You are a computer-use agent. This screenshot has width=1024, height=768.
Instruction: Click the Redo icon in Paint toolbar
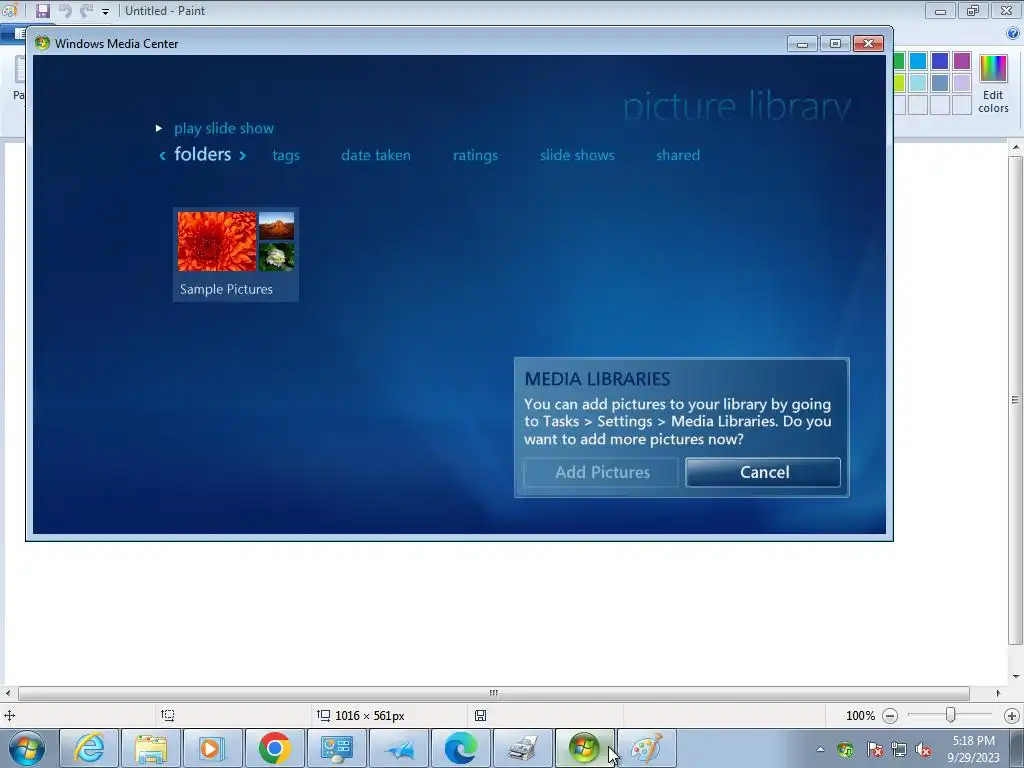click(86, 10)
